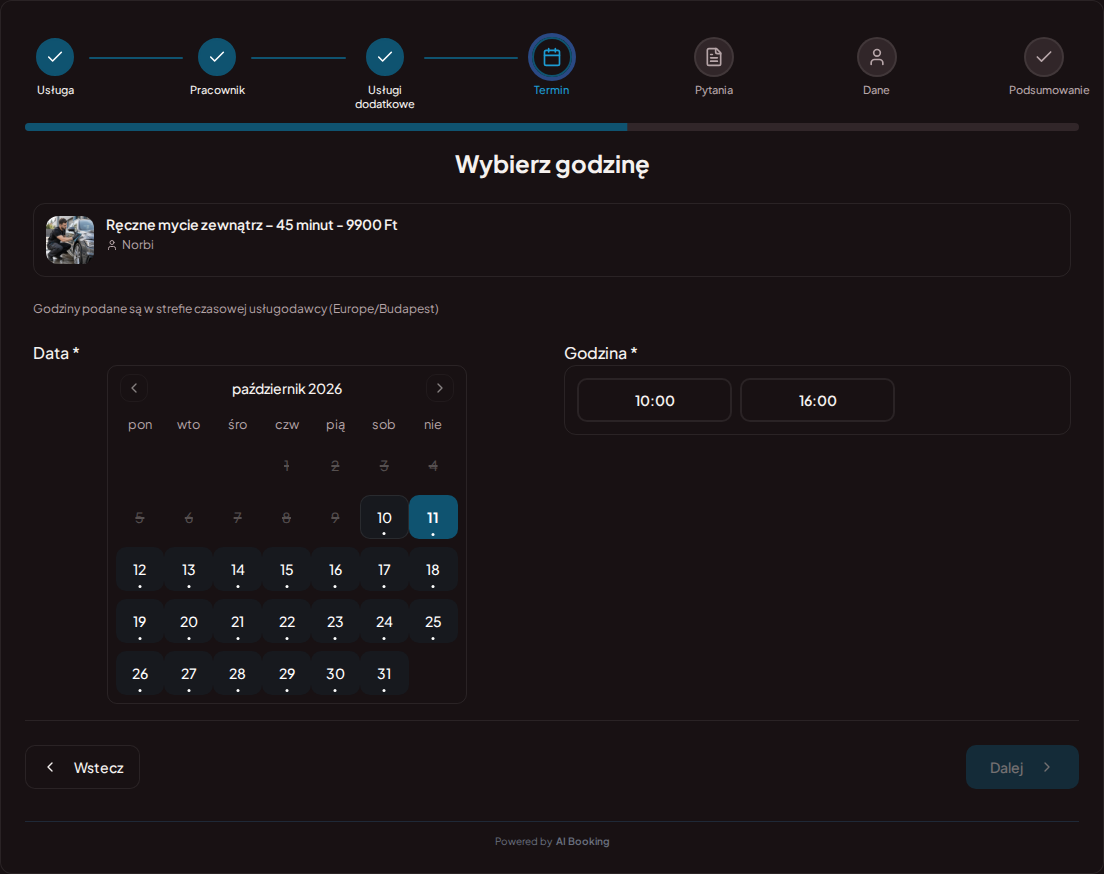Choose October 31 on the calendar
Image resolution: width=1104 pixels, height=874 pixels.
pos(384,674)
